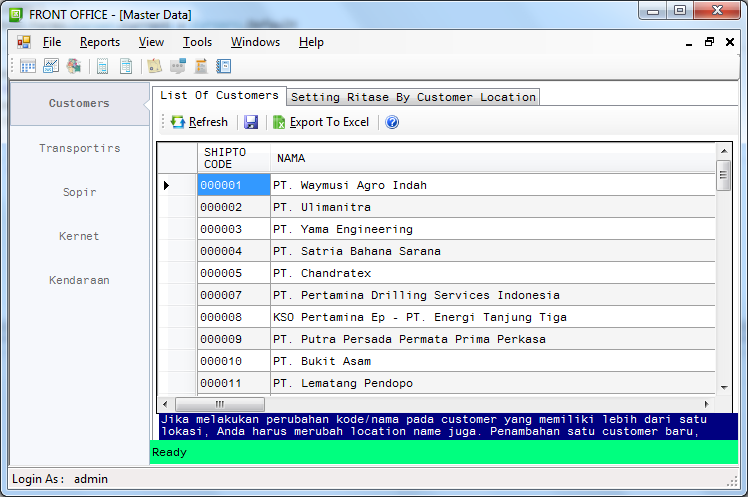The height and width of the screenshot is (497, 748).
Task: Click the pinned notes toolbar icon
Action: (155, 66)
